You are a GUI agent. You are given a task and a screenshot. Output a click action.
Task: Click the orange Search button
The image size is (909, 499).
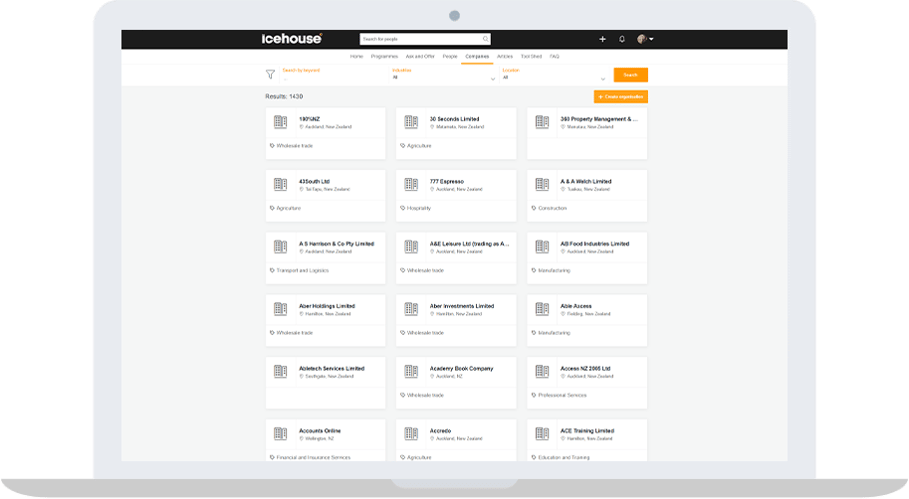click(631, 75)
